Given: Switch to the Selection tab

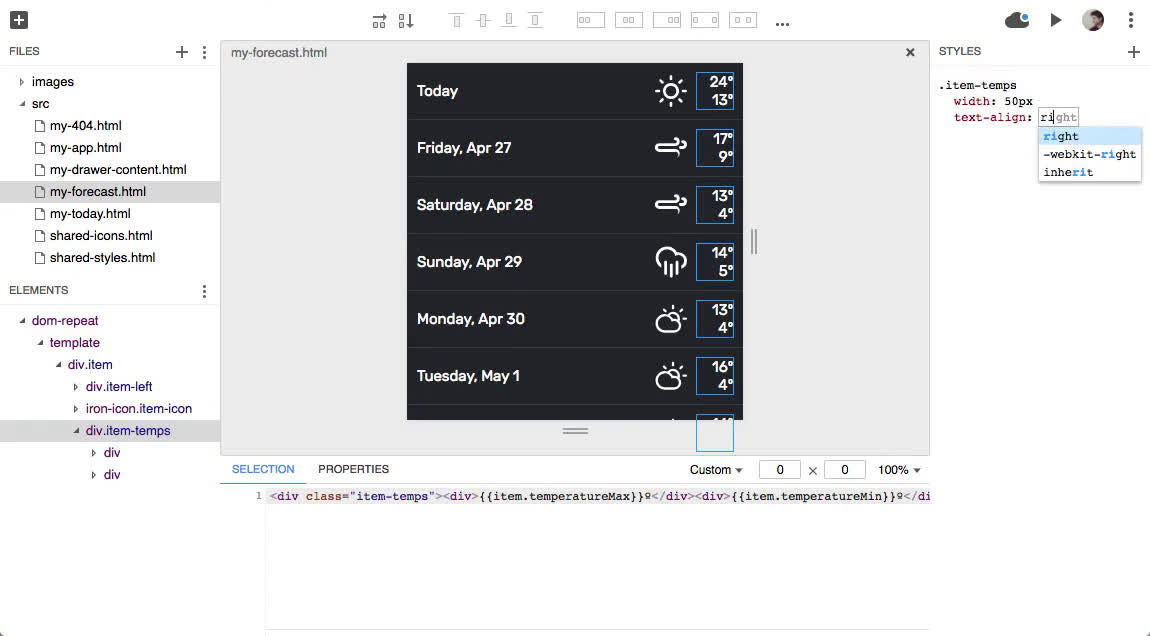Looking at the screenshot, I should tap(263, 469).
